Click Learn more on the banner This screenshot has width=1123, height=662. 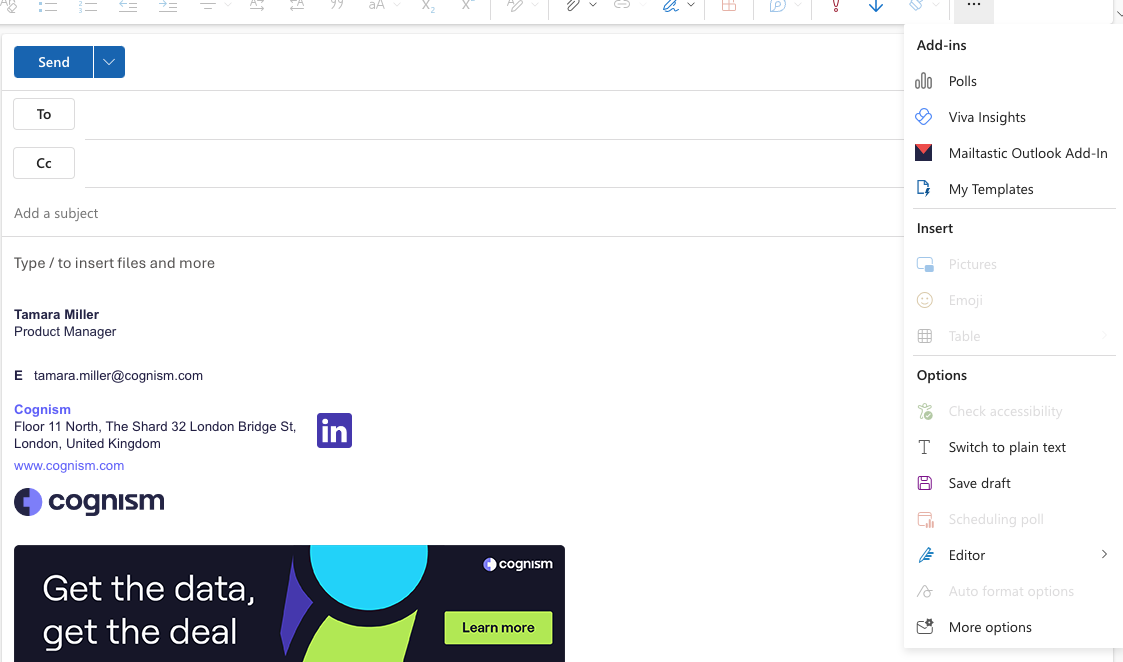(x=498, y=628)
